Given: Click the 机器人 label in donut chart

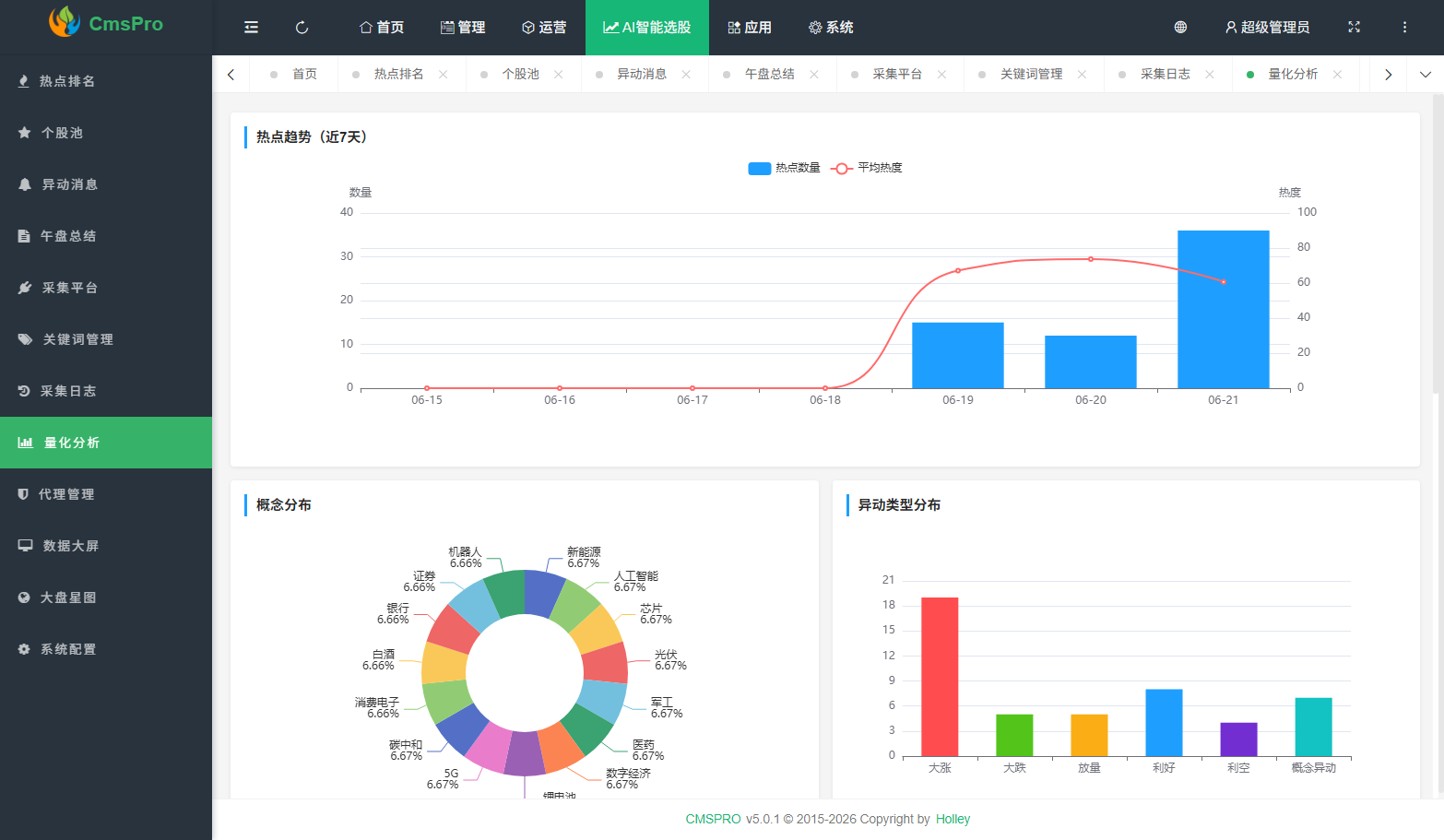Looking at the screenshot, I should pyautogui.click(x=466, y=558).
